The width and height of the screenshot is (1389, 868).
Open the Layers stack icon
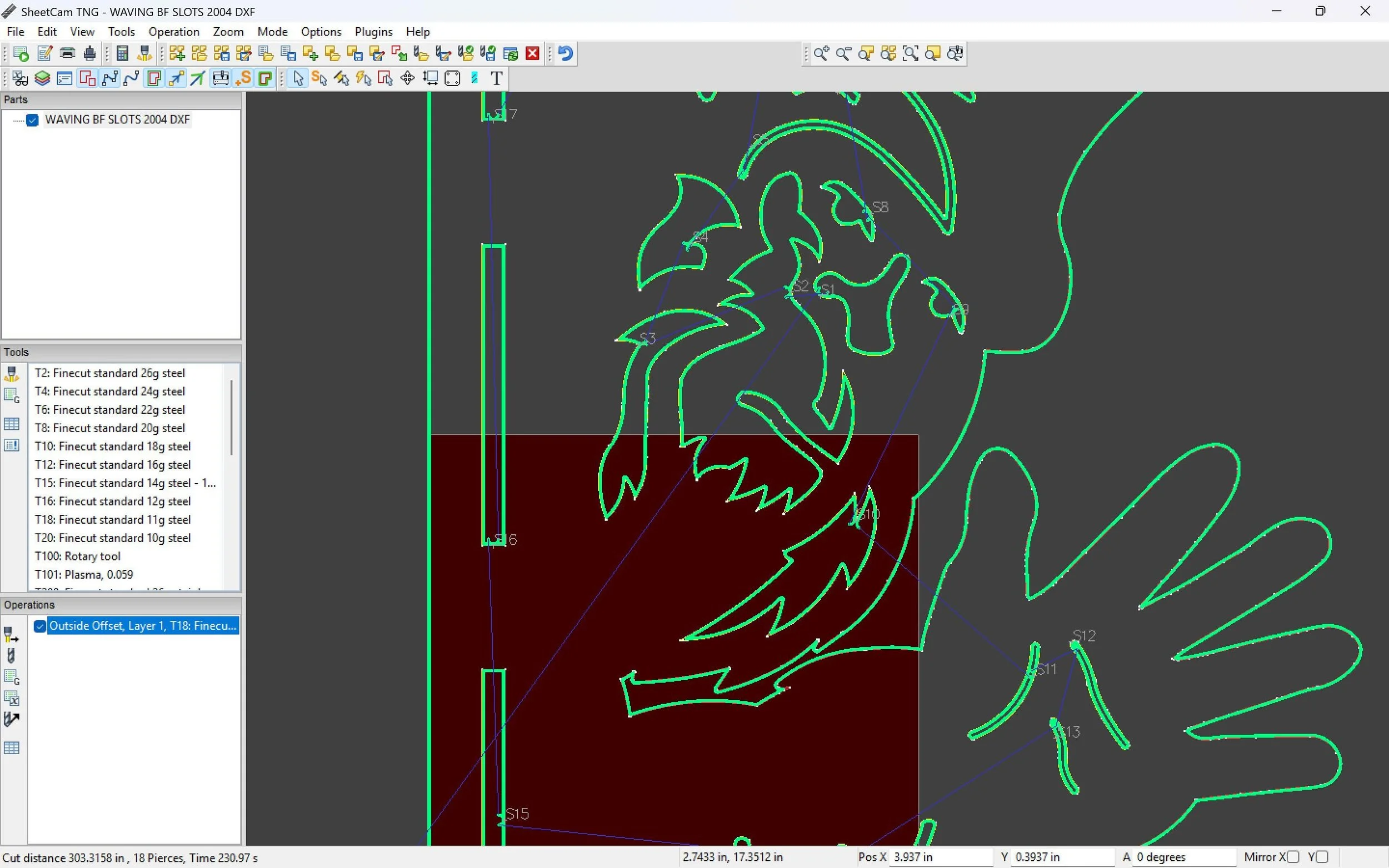tap(42, 79)
